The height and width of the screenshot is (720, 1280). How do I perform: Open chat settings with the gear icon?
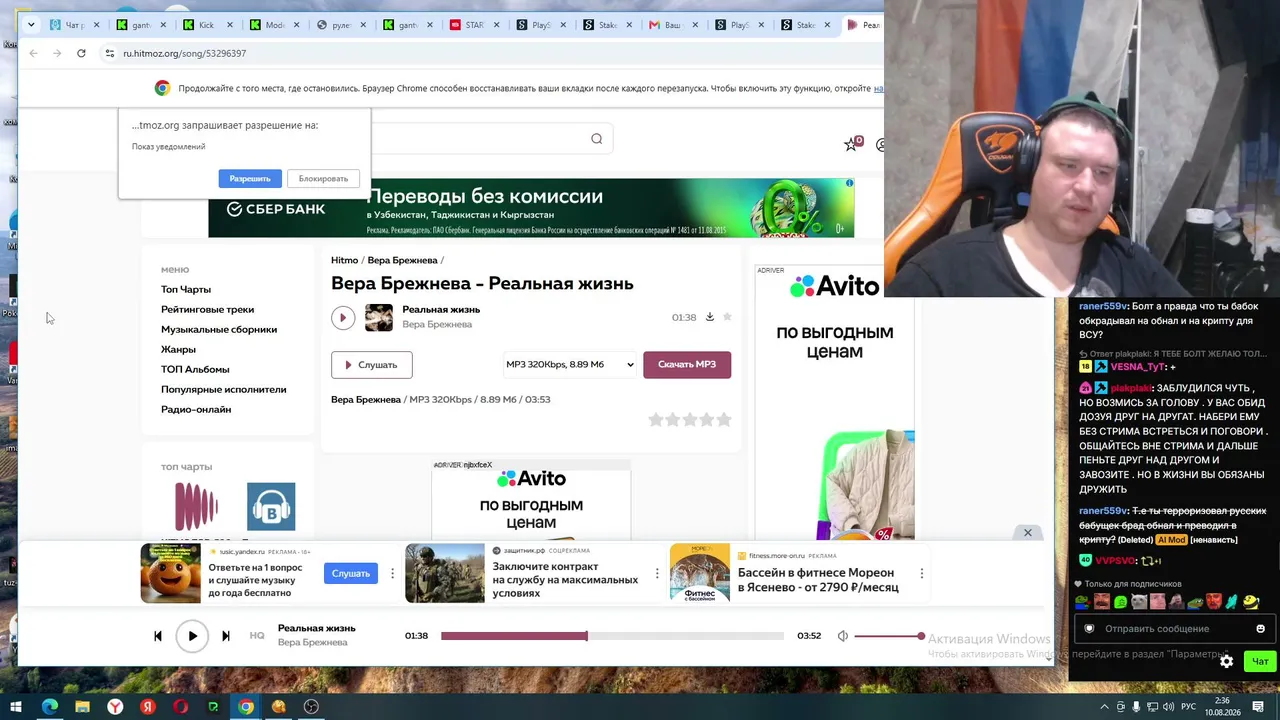(x=1227, y=661)
